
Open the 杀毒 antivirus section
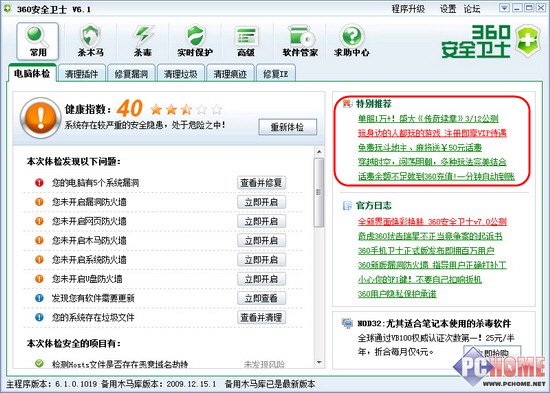[x=143, y=41]
